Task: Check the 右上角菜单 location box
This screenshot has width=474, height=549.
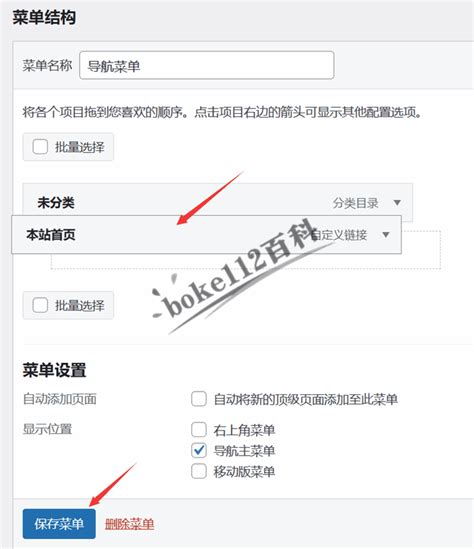Action: pyautogui.click(x=198, y=430)
